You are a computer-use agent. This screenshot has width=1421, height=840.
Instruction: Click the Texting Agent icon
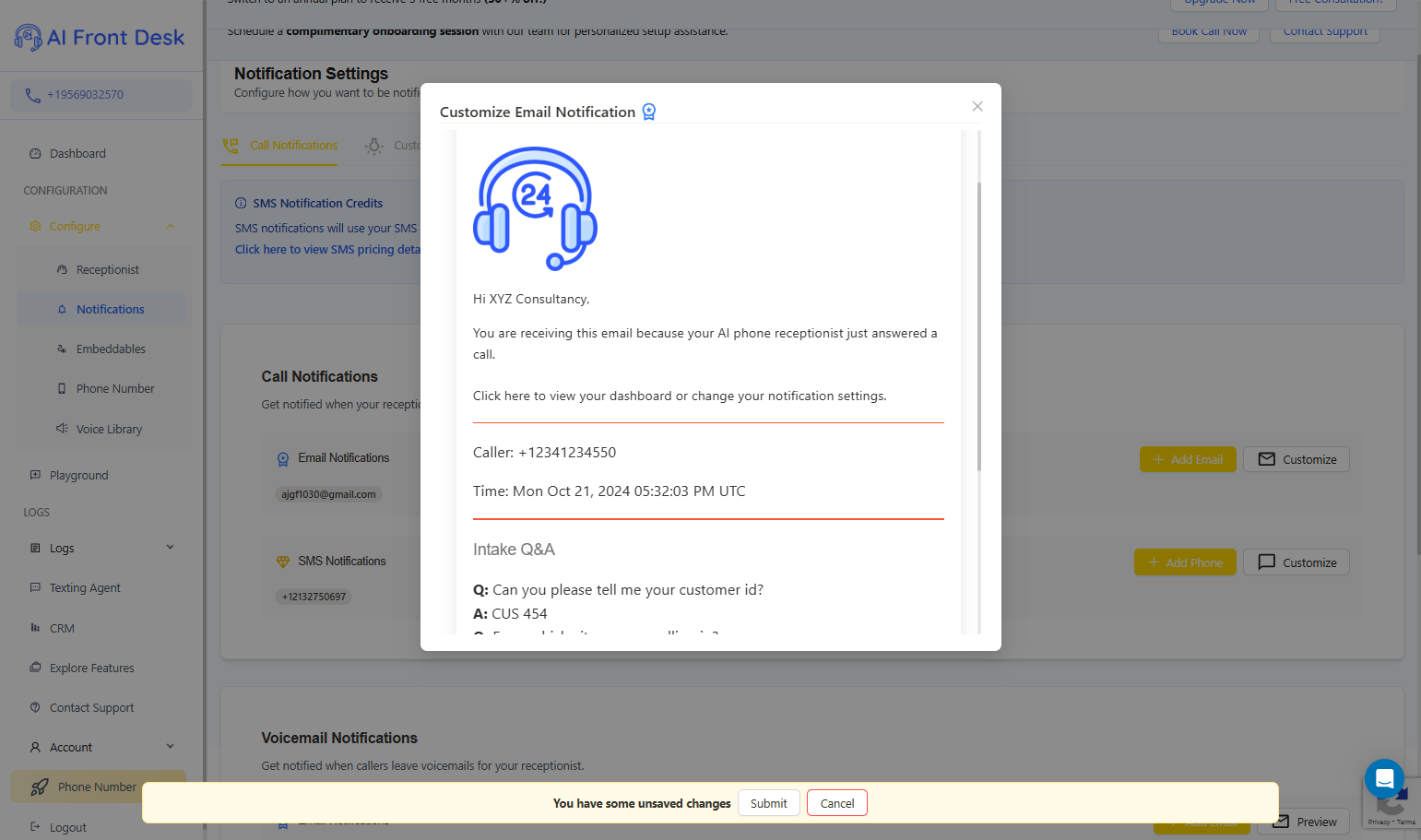(35, 587)
